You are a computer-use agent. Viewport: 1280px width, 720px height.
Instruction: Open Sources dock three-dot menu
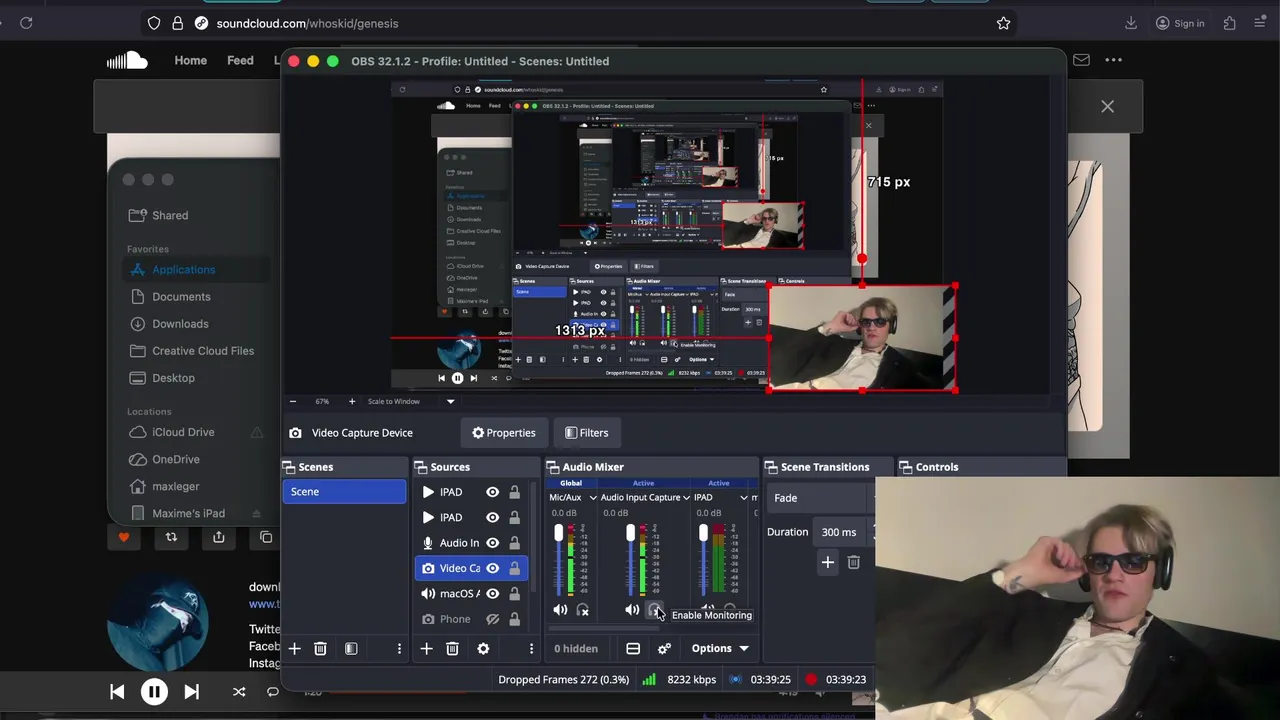531,649
